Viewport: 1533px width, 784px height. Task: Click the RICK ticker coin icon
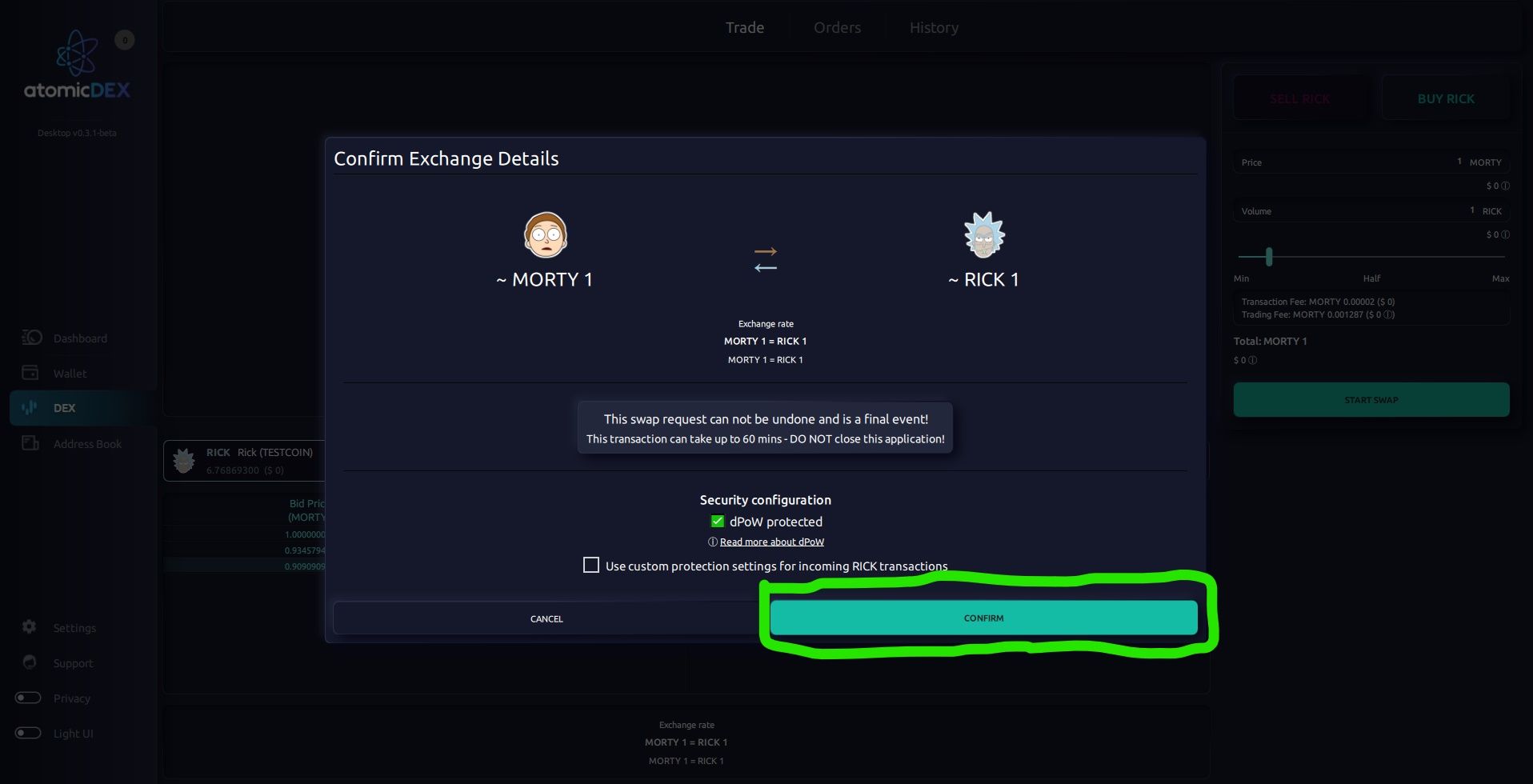coord(184,460)
